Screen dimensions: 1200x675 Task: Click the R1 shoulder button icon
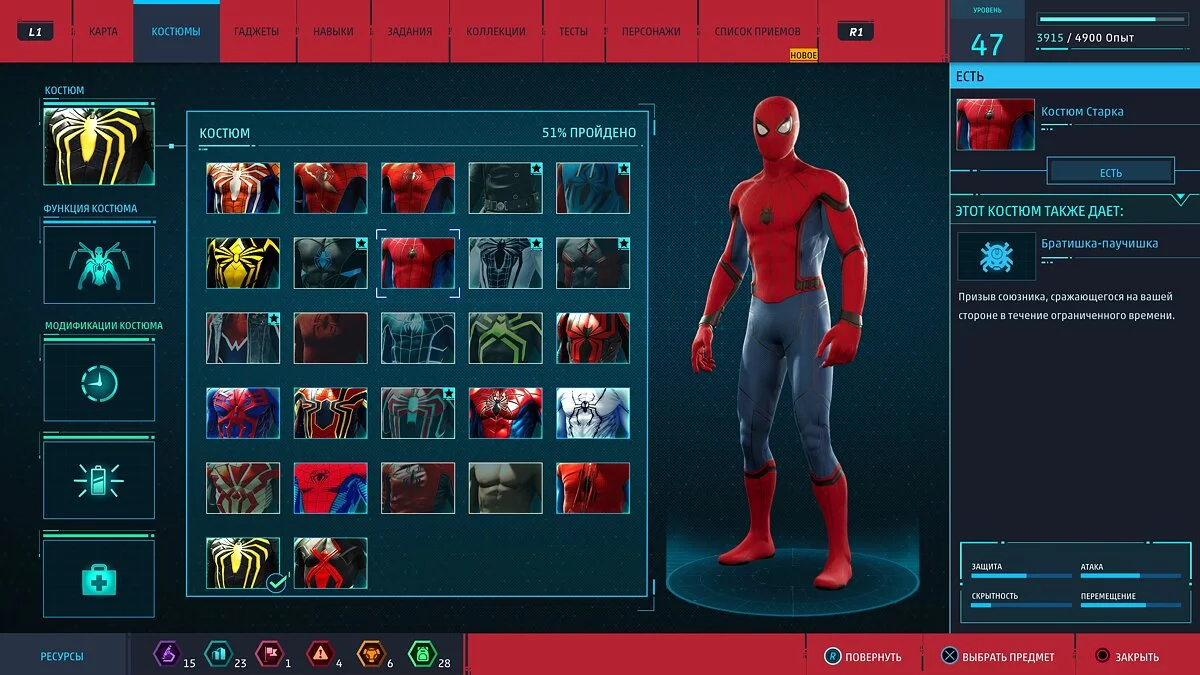[x=856, y=31]
